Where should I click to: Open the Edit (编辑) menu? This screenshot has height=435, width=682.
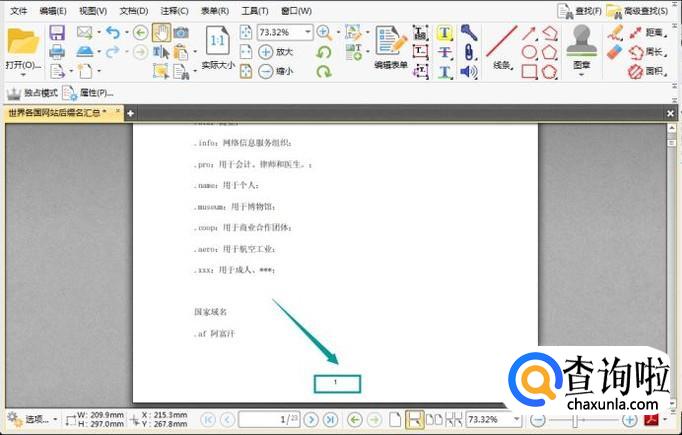(53, 11)
